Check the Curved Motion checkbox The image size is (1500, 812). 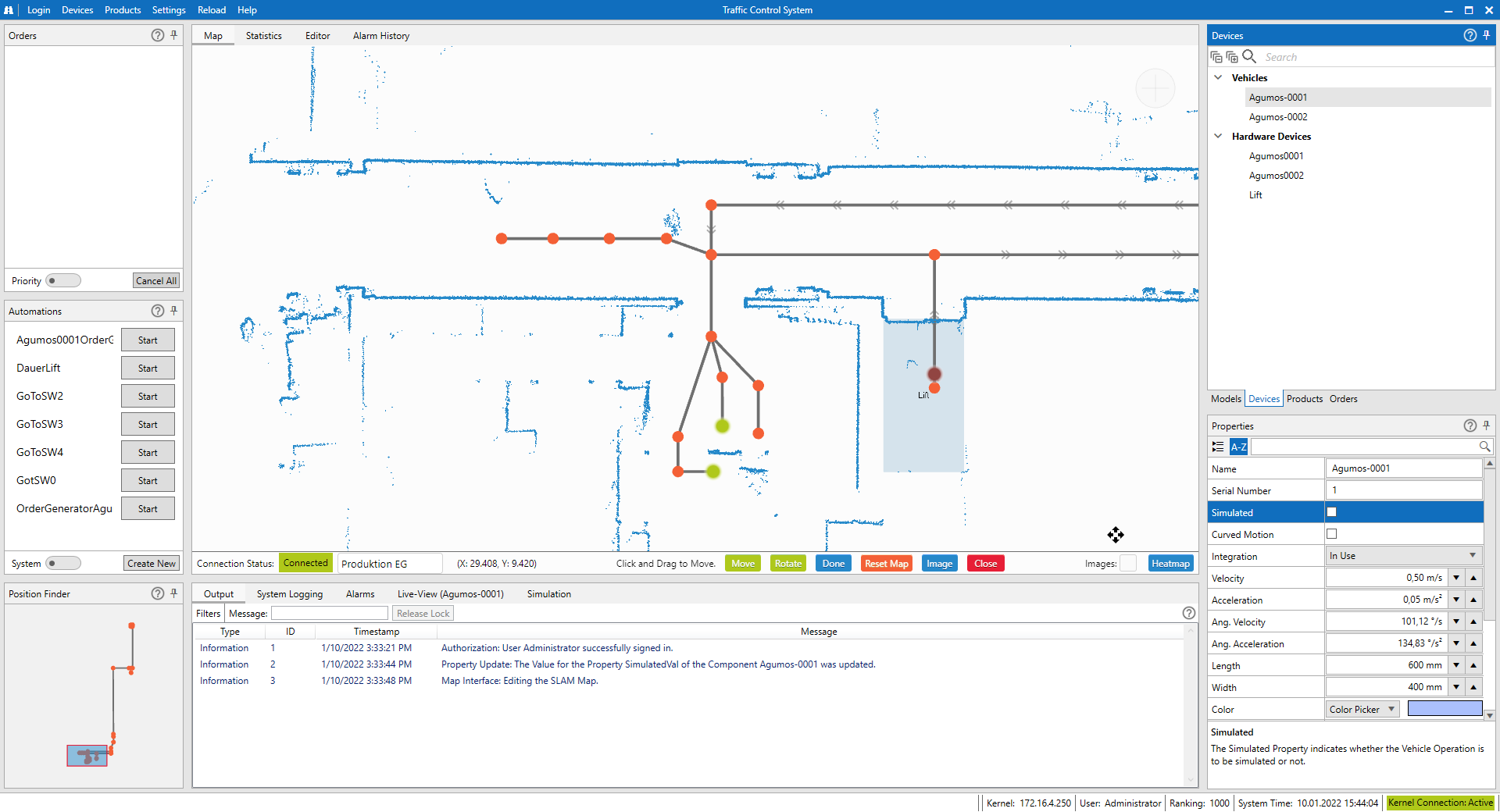1332,534
